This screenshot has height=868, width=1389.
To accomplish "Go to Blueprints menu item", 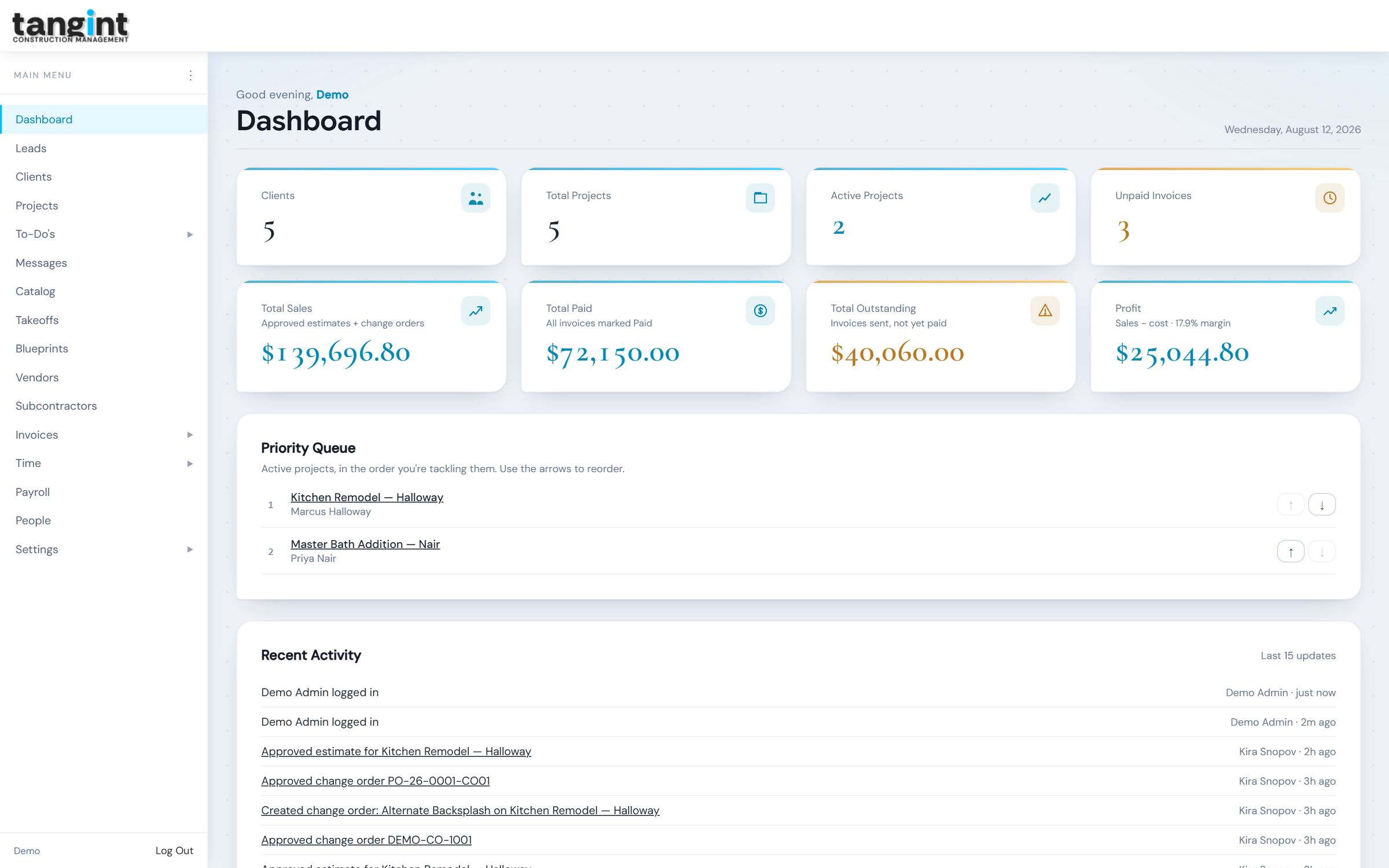I will point(104,348).
